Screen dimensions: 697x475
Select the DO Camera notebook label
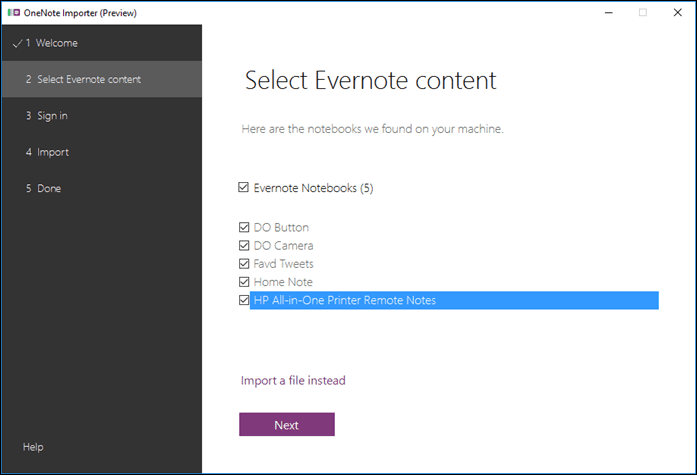[283, 246]
